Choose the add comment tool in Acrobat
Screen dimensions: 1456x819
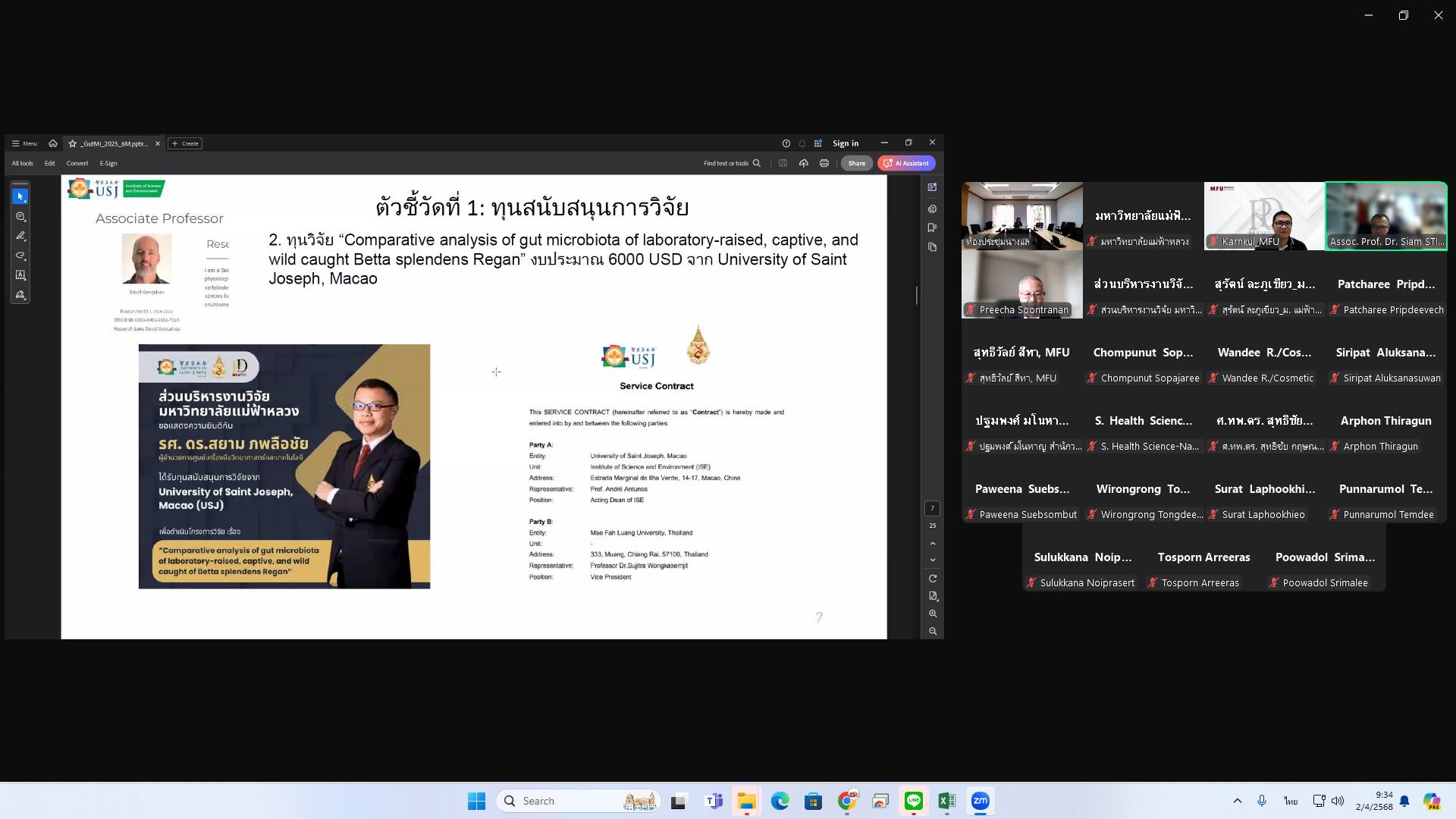click(20, 217)
